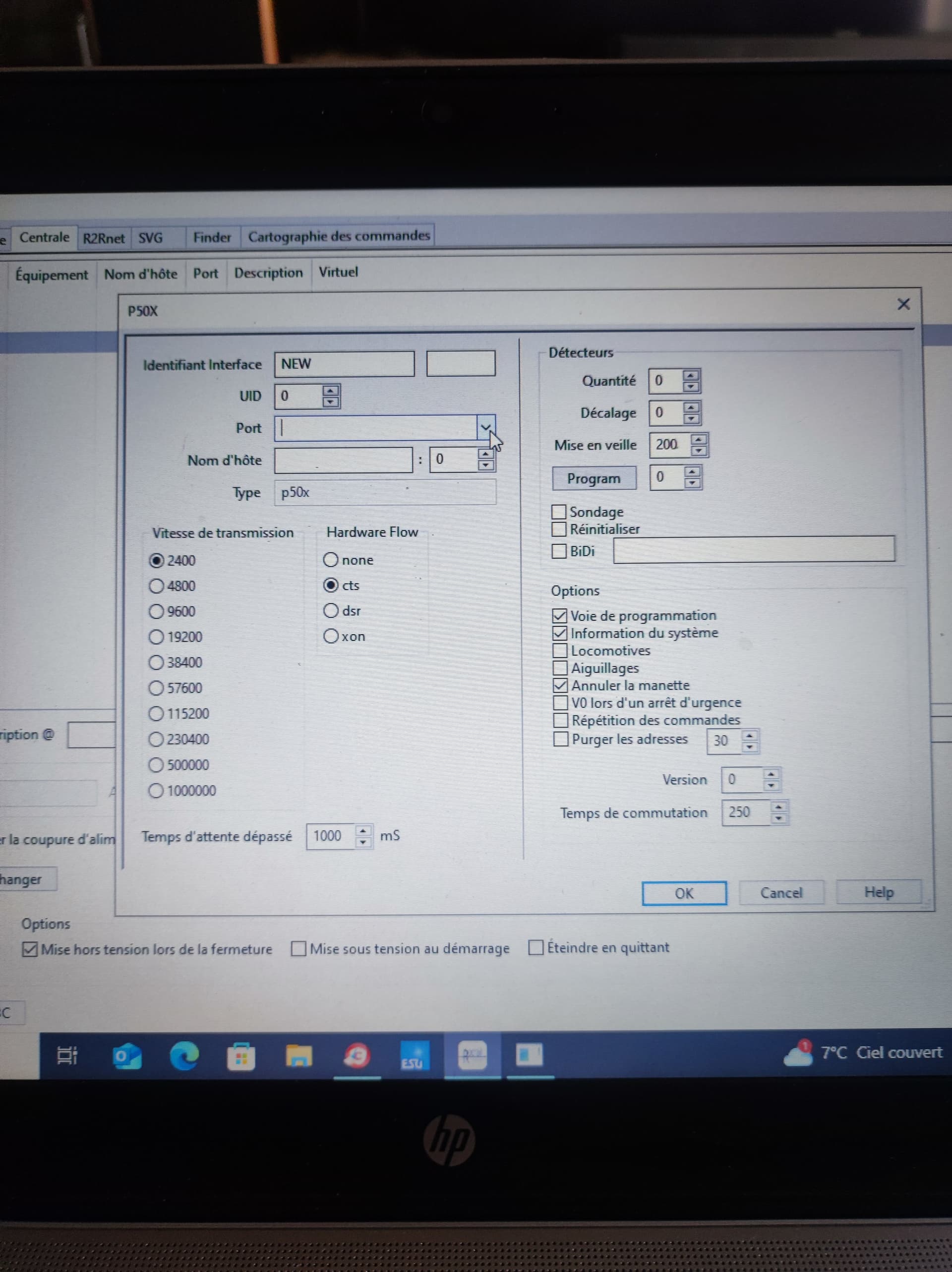Select 9600 transmission speed
952x1272 pixels.
[157, 611]
